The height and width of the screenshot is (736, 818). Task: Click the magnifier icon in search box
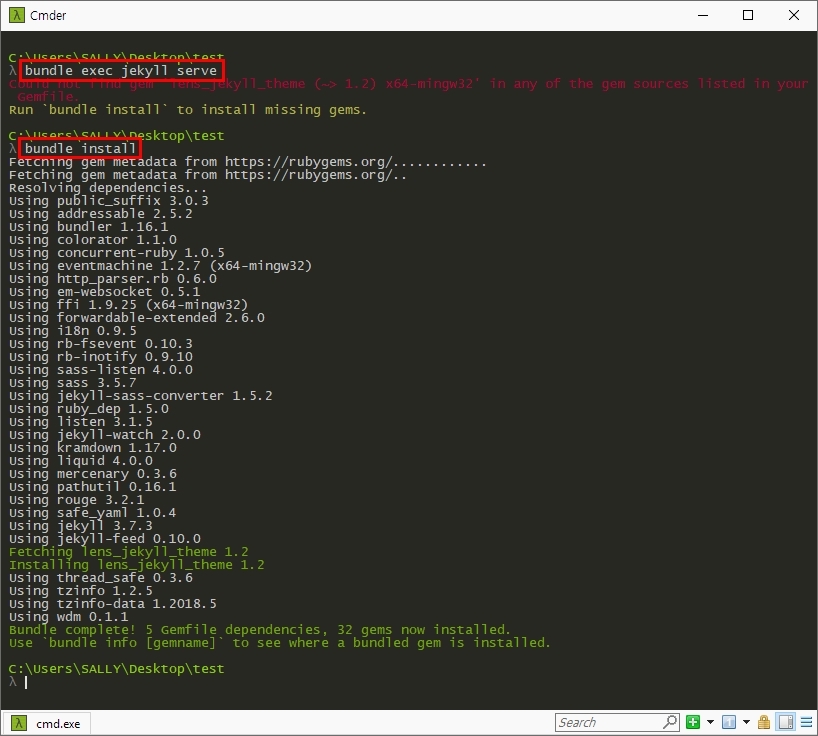point(669,722)
